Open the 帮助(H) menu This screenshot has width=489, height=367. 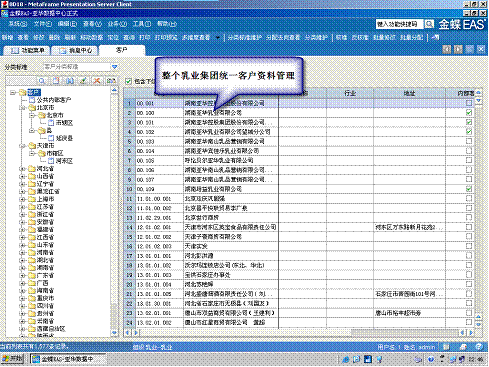(x=167, y=24)
